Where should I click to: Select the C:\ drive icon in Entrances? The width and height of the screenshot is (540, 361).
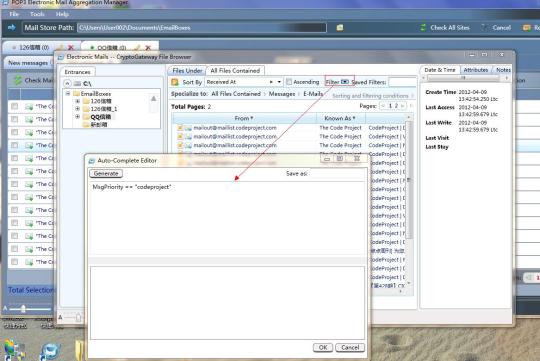click(x=77, y=83)
